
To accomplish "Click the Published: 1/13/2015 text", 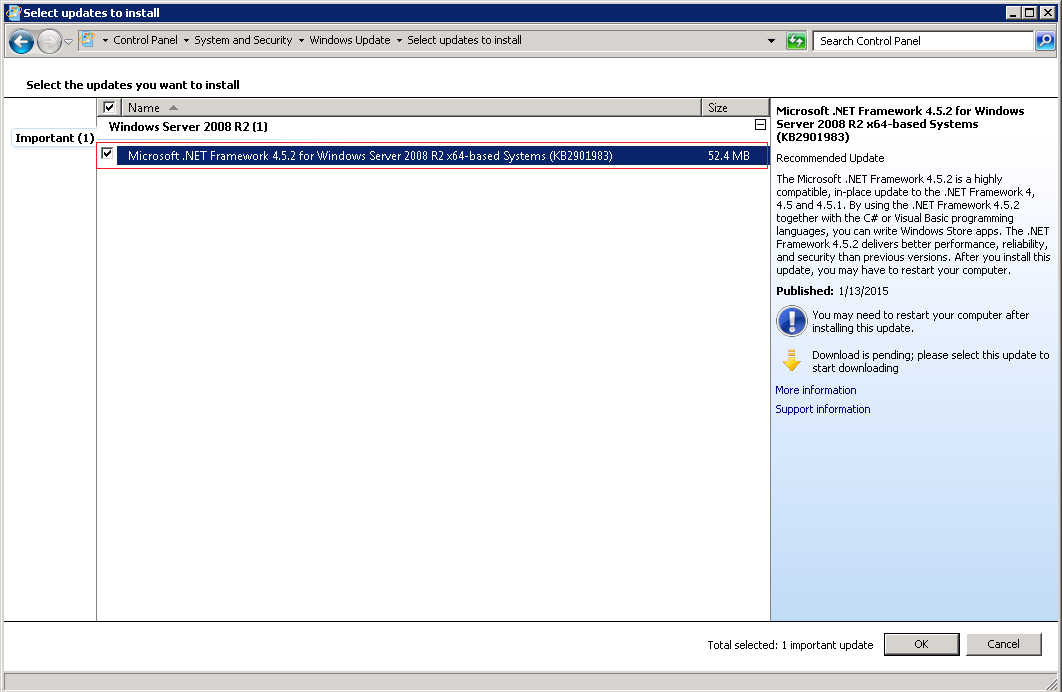I will click(x=832, y=291).
